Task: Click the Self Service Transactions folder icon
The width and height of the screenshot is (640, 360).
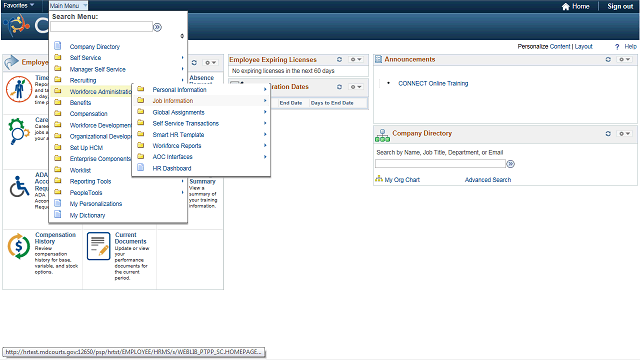Action: point(141,122)
